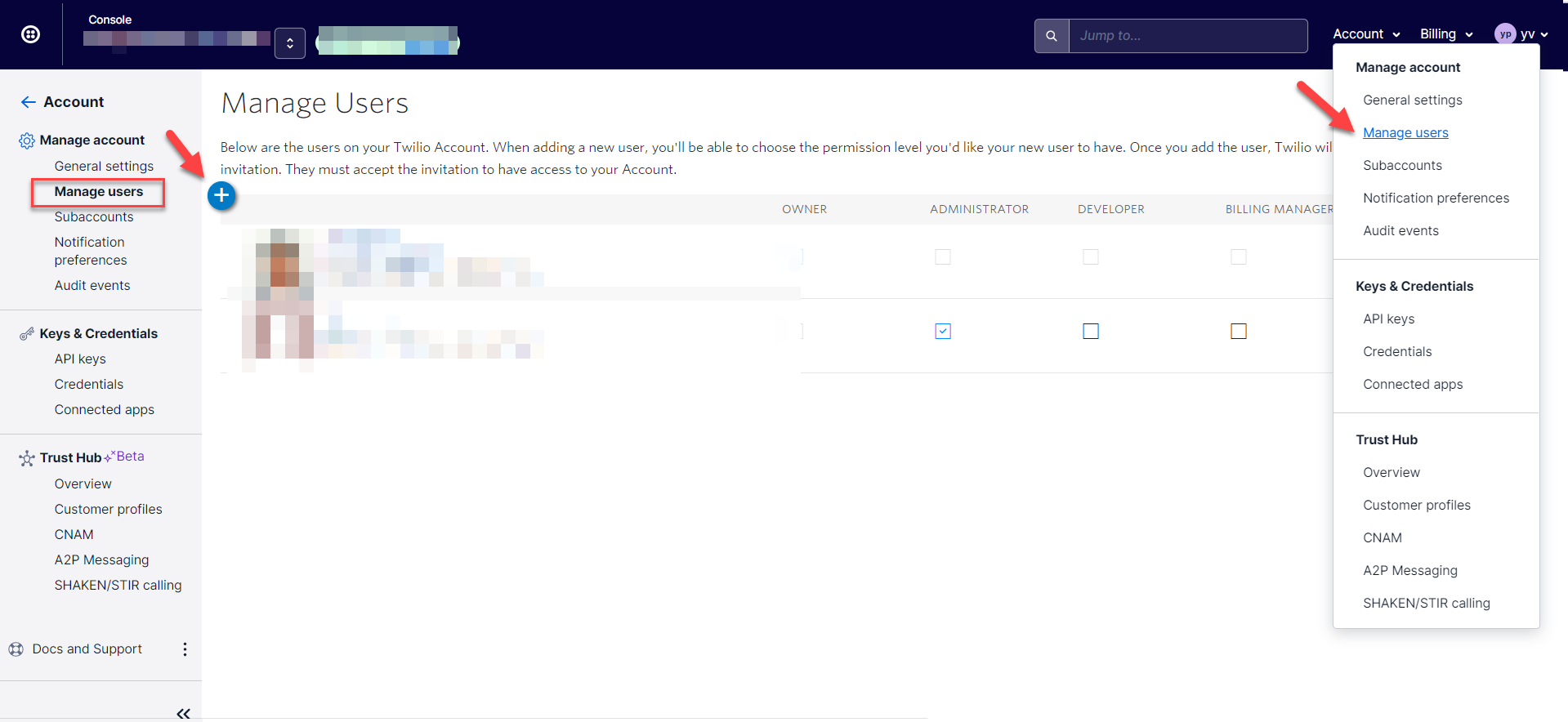Click the Manage Users page title
The width and height of the screenshot is (1568, 722).
[315, 104]
